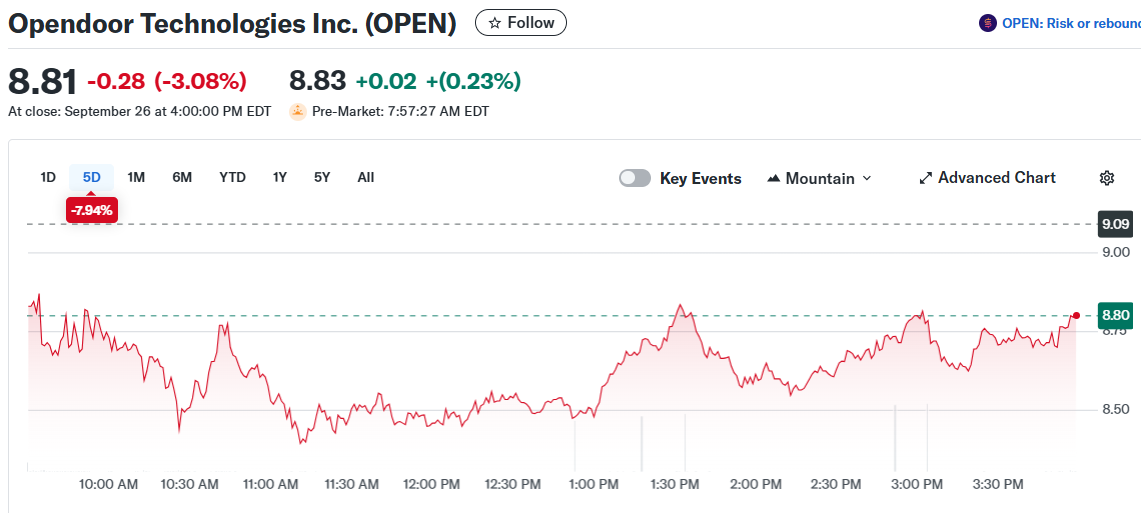This screenshot has width=1141, height=513.
Task: Click the Pre-Market: 7:57:27 AM EDT text
Action: 401,112
